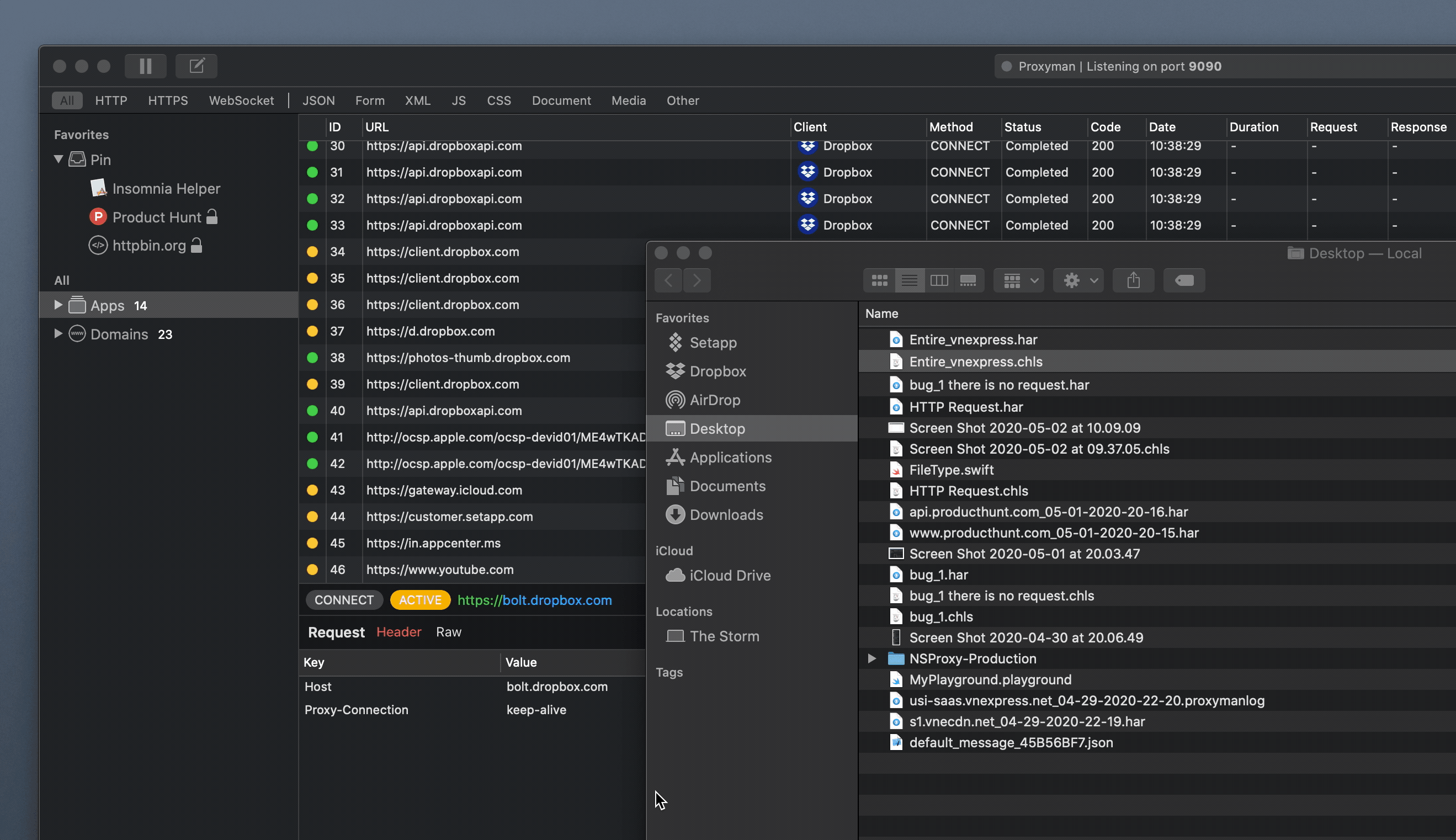The height and width of the screenshot is (840, 1456).
Task: Open the Finder gear action dropdown
Action: coord(1077,280)
